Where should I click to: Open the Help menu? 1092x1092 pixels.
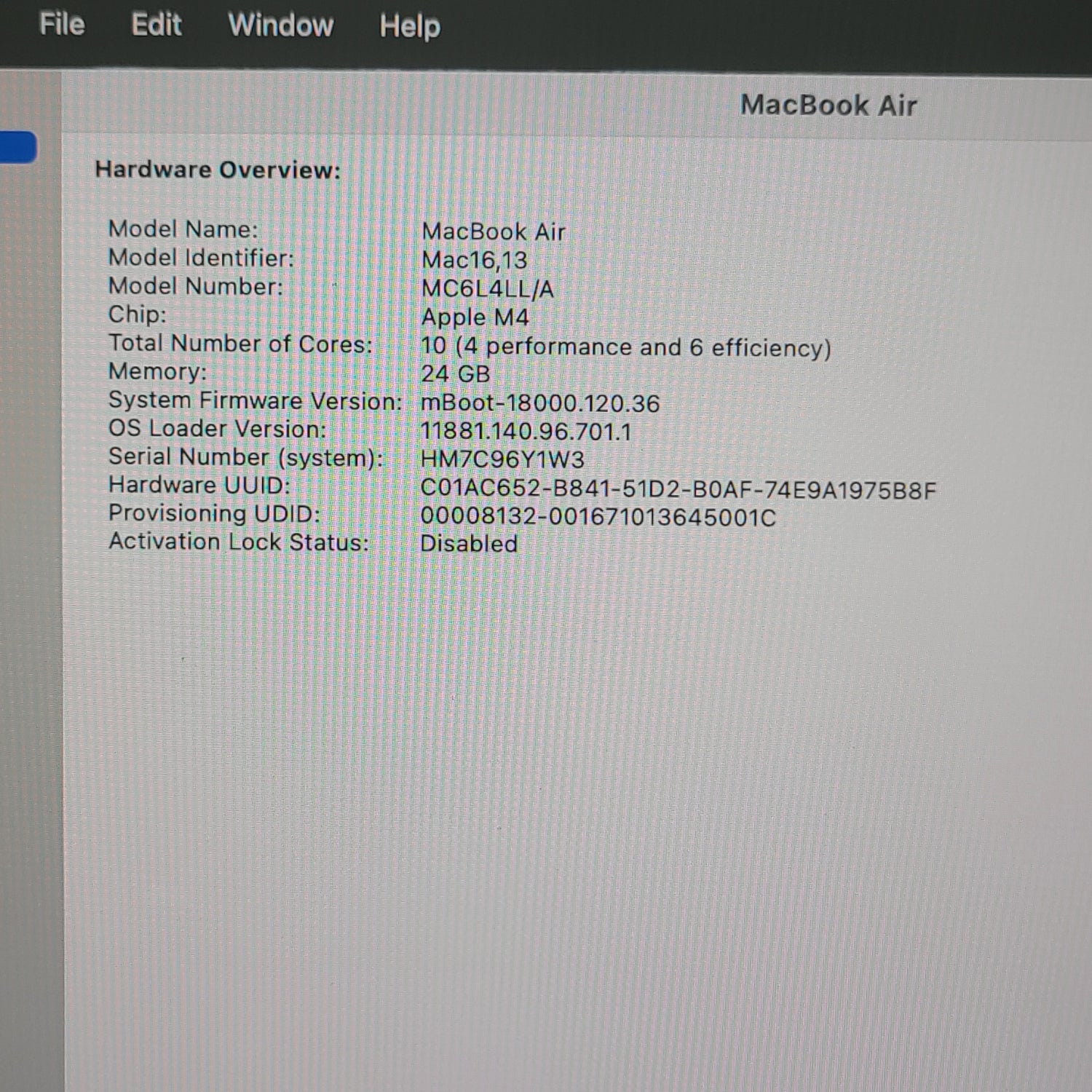pyautogui.click(x=410, y=27)
